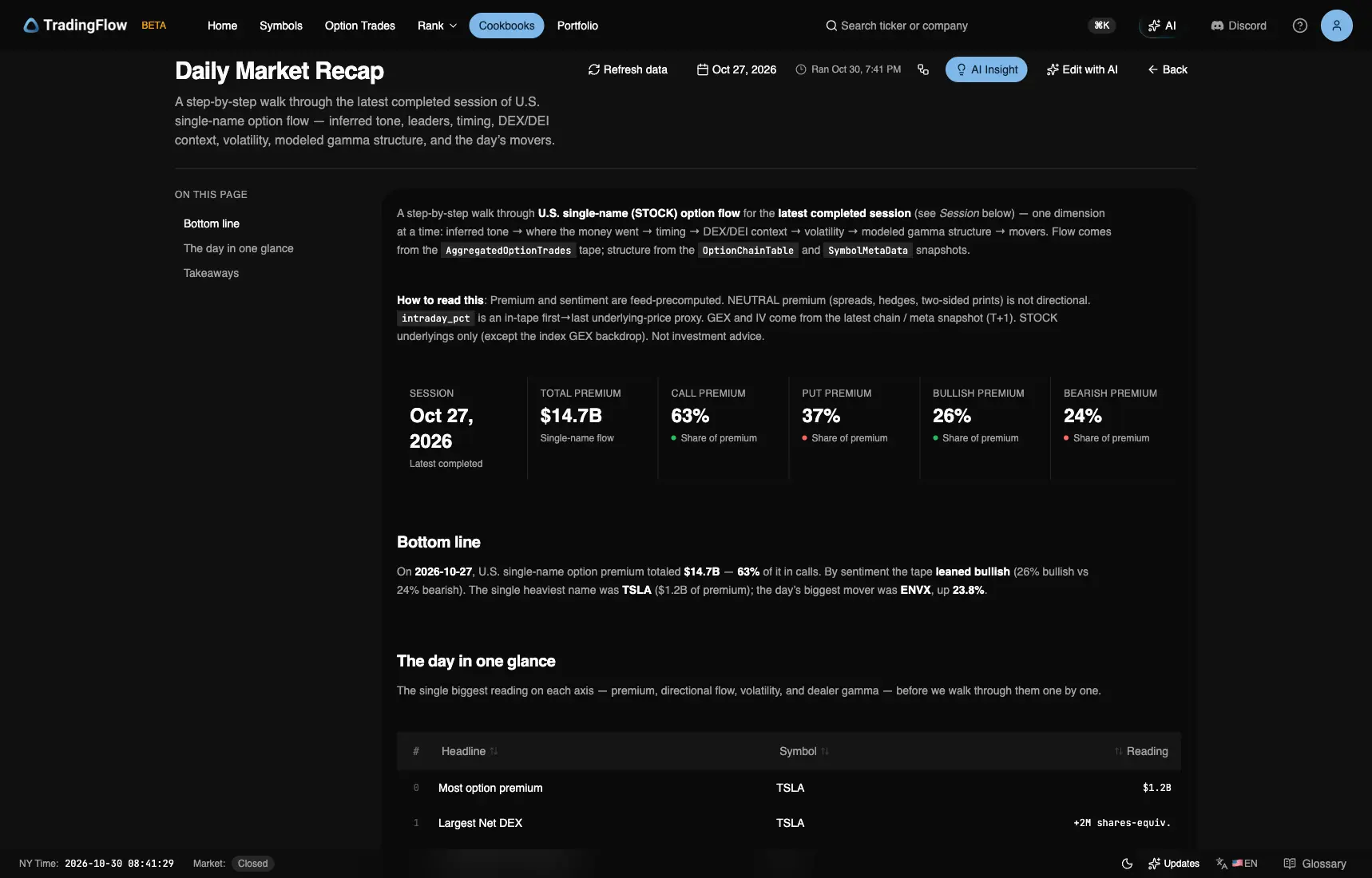
Task: Open the Home tab
Action: (222, 26)
